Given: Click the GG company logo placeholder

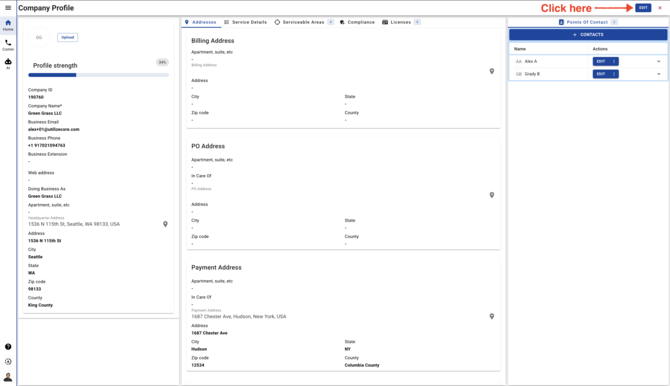Looking at the screenshot, I should point(39,38).
